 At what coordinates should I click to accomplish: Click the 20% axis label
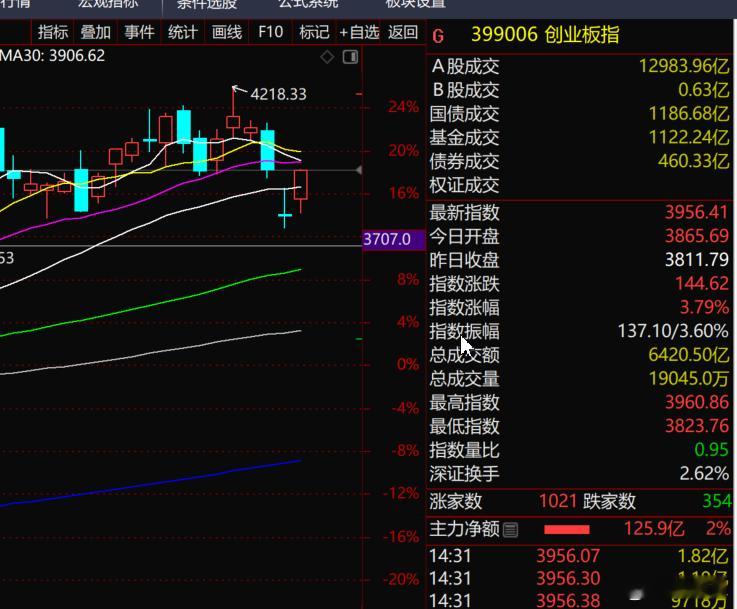pos(403,150)
